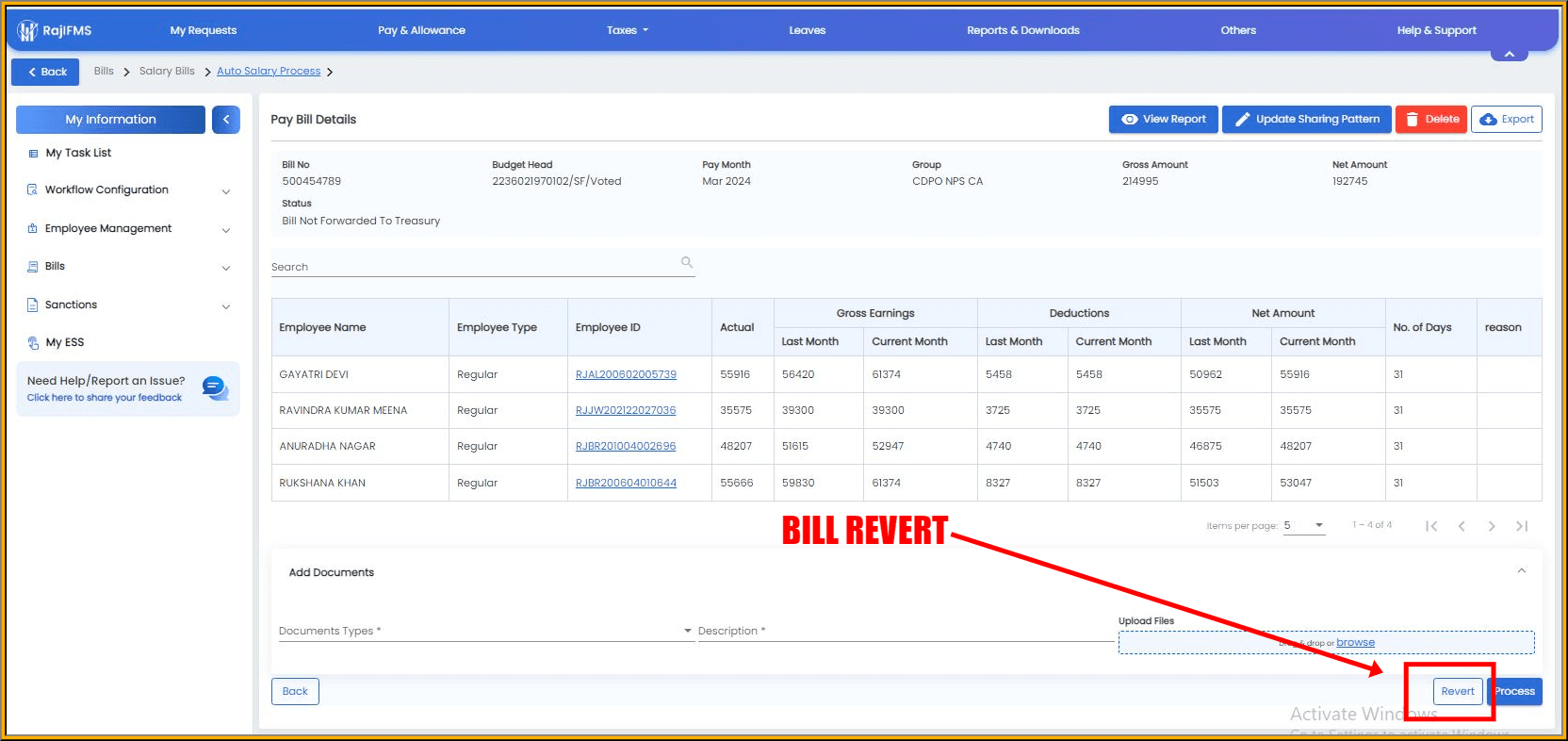Open employee ID RJBR200604010644 link

(626, 483)
